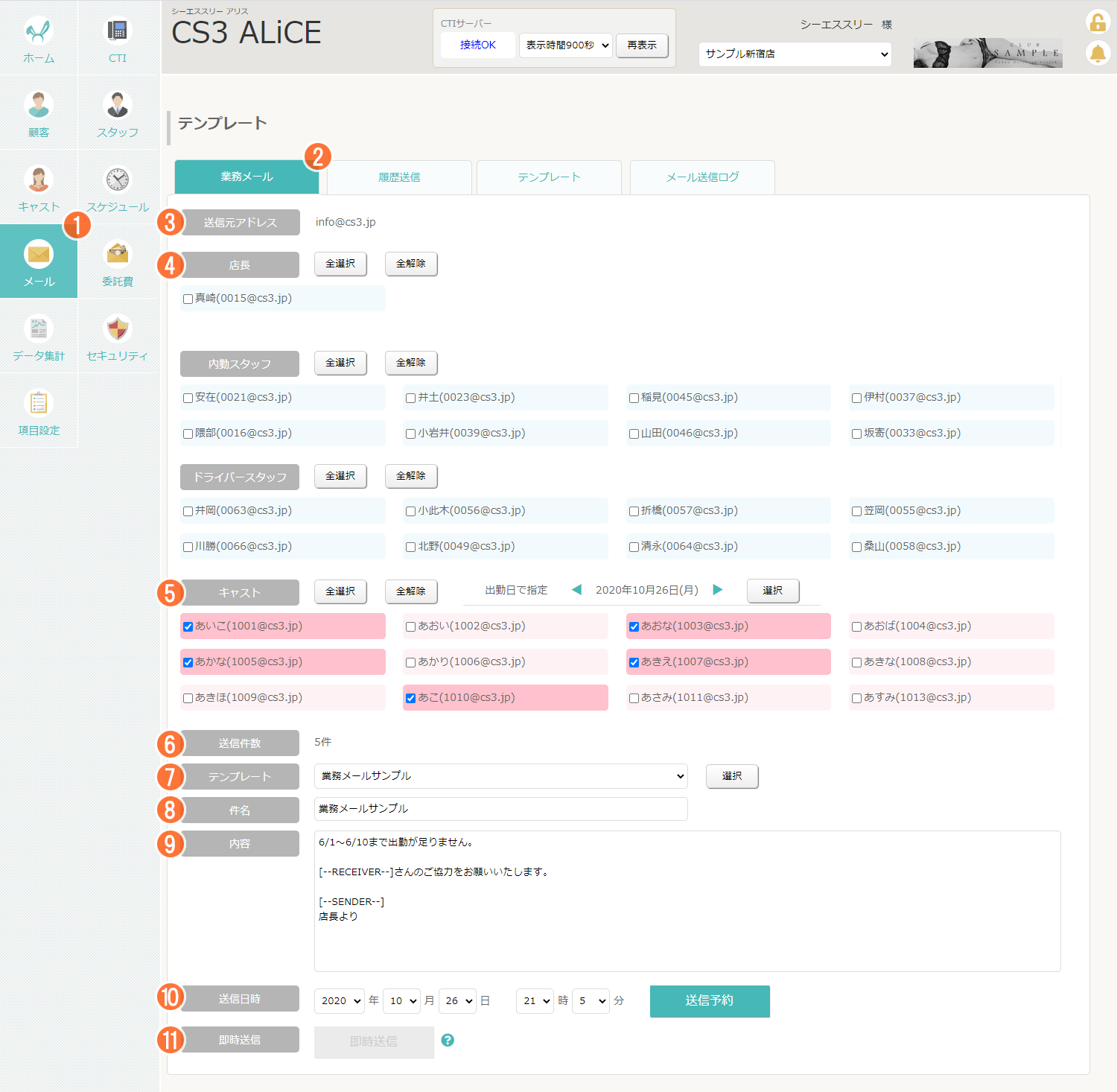
Task: Go to previous date with left arrow
Action: [576, 590]
